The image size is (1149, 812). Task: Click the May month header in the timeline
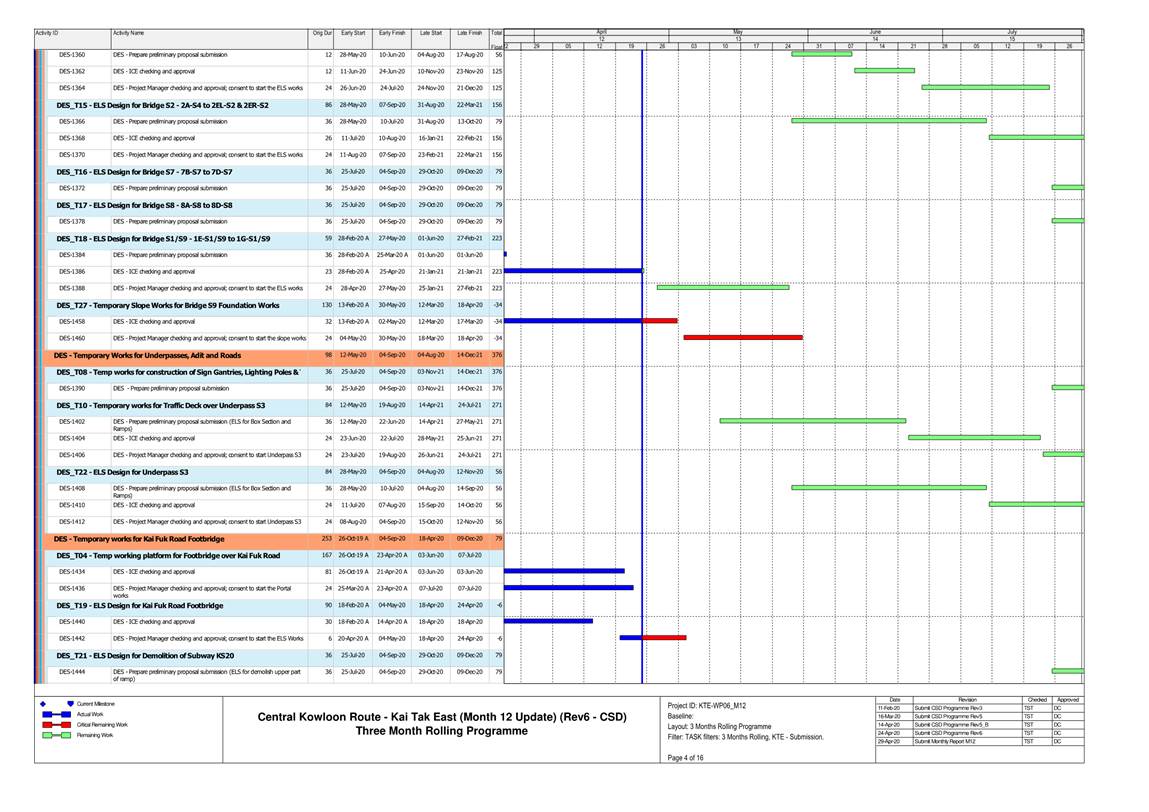pos(738,31)
